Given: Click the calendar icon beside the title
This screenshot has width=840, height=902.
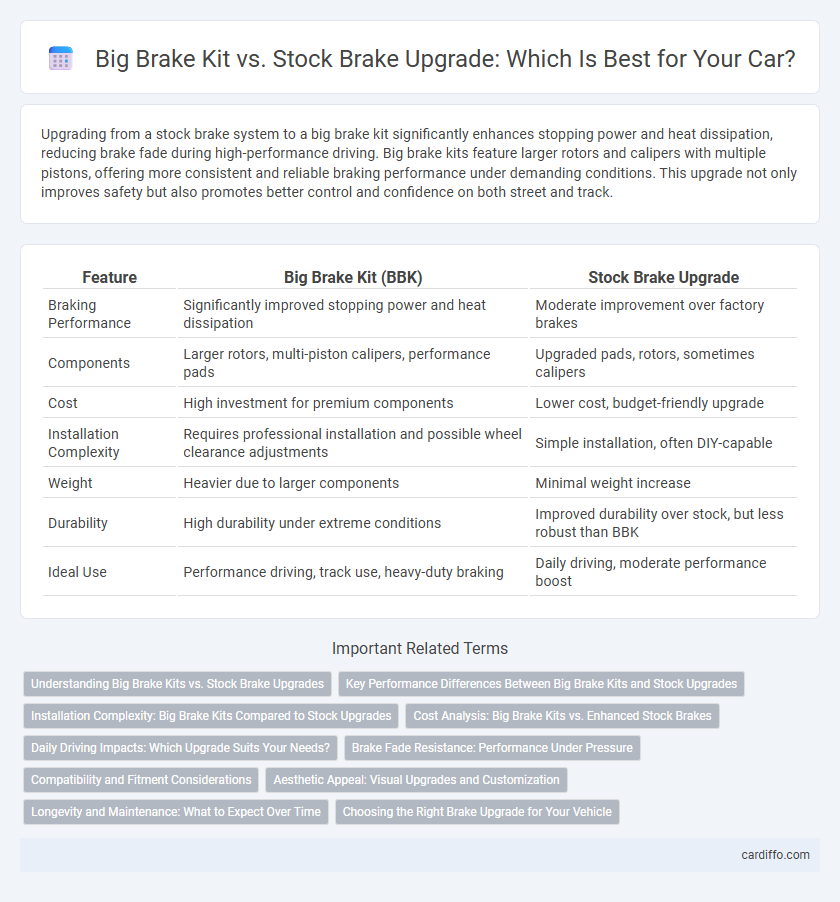Looking at the screenshot, I should coord(61,59).
